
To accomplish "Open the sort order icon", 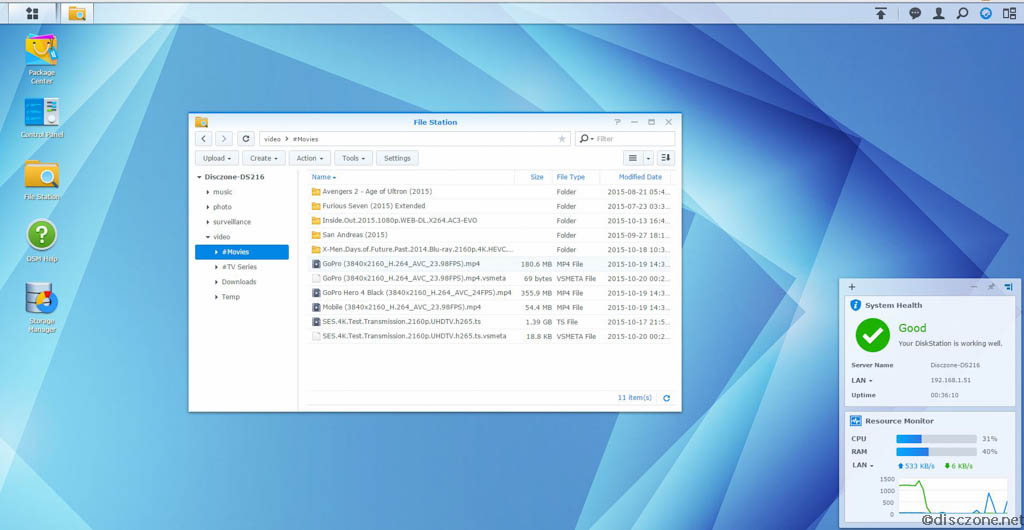I will click(665, 158).
